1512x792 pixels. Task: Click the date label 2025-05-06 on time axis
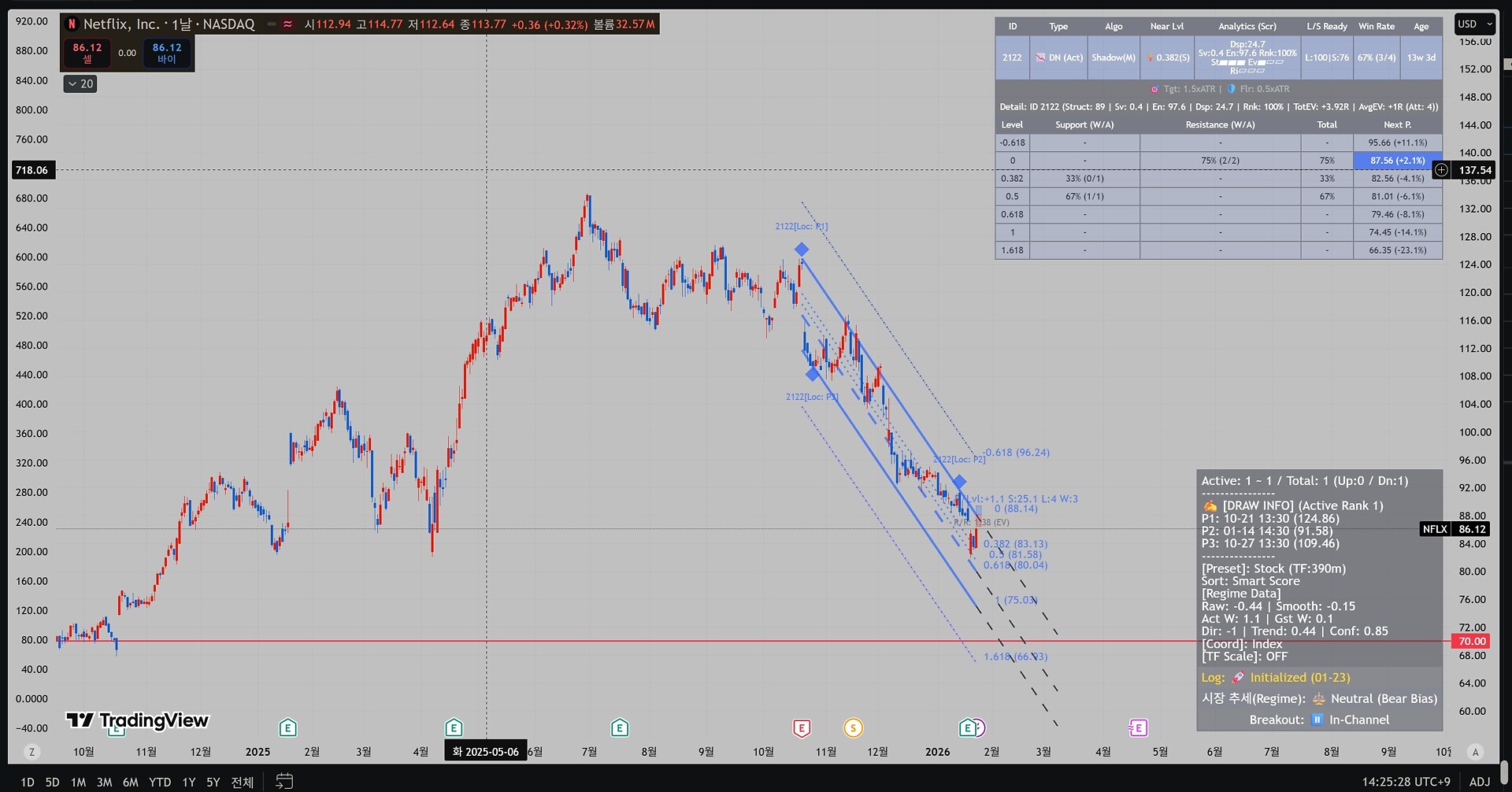(x=485, y=752)
